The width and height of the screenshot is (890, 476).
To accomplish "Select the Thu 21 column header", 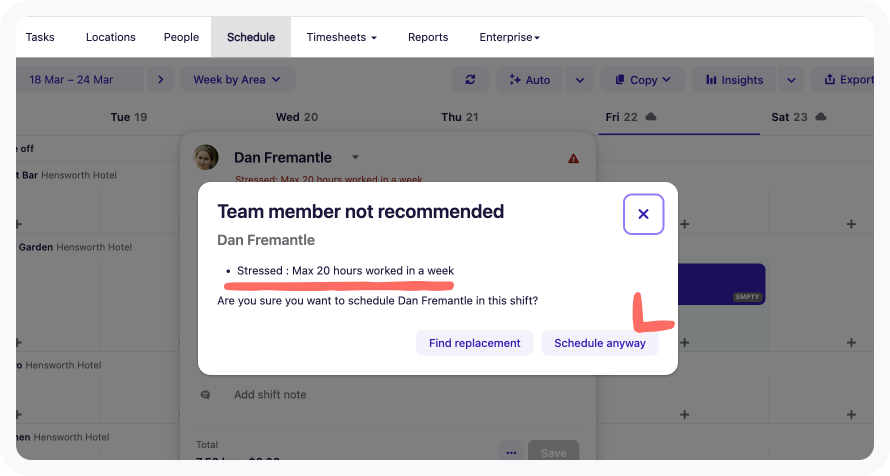I will coord(460,117).
